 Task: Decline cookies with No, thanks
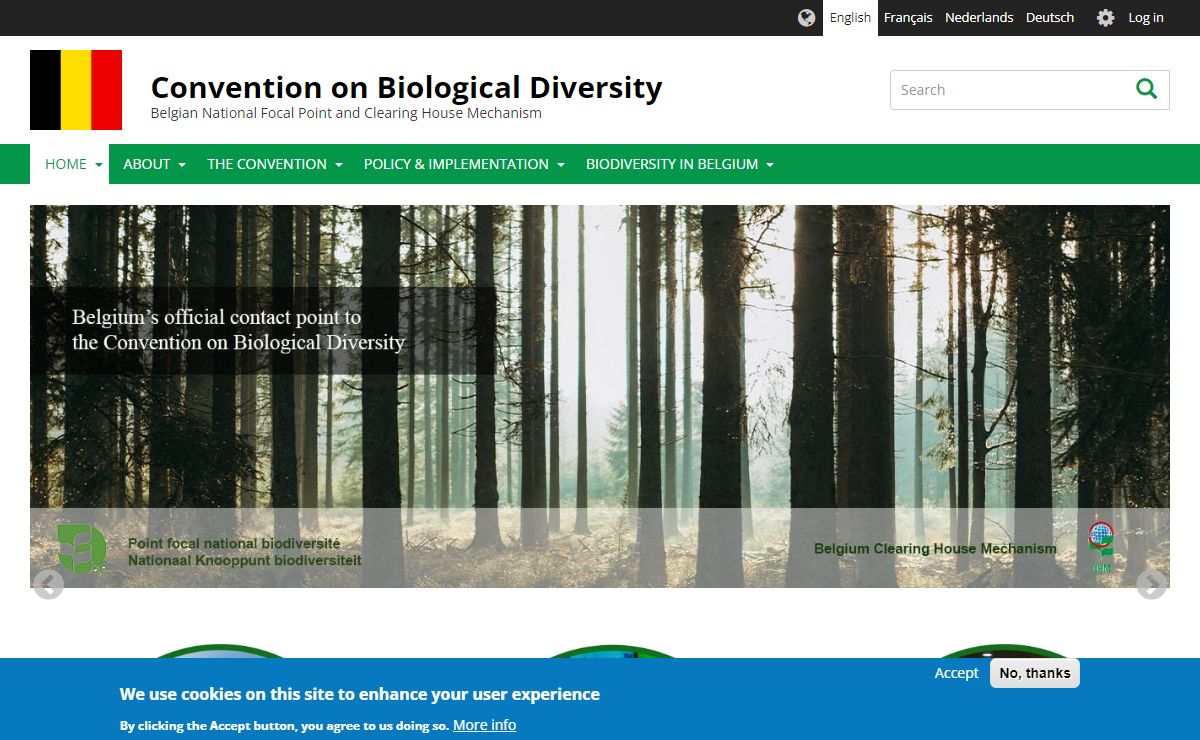pyautogui.click(x=1035, y=673)
